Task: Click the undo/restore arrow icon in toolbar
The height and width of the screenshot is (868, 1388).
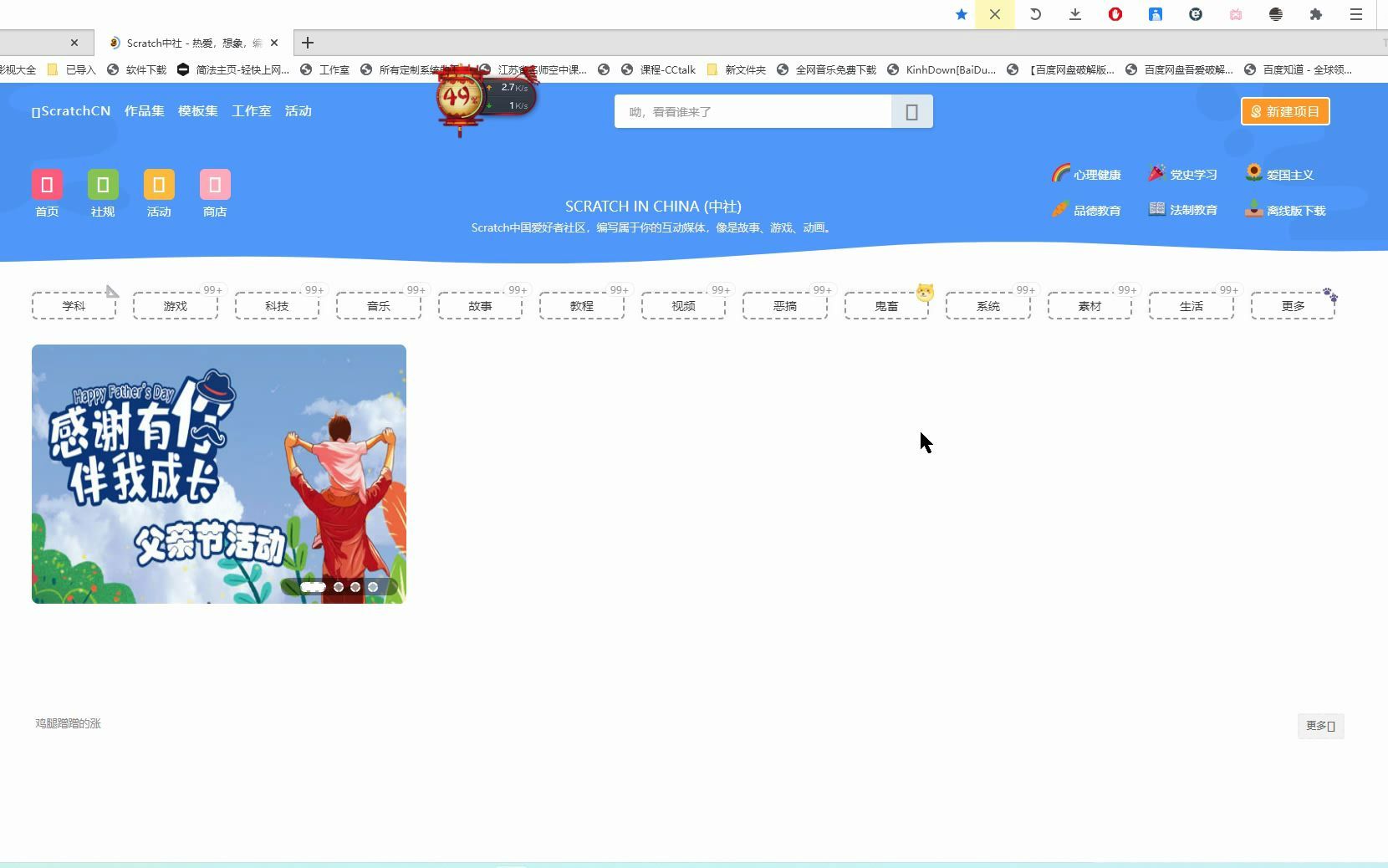Action: (x=1035, y=14)
